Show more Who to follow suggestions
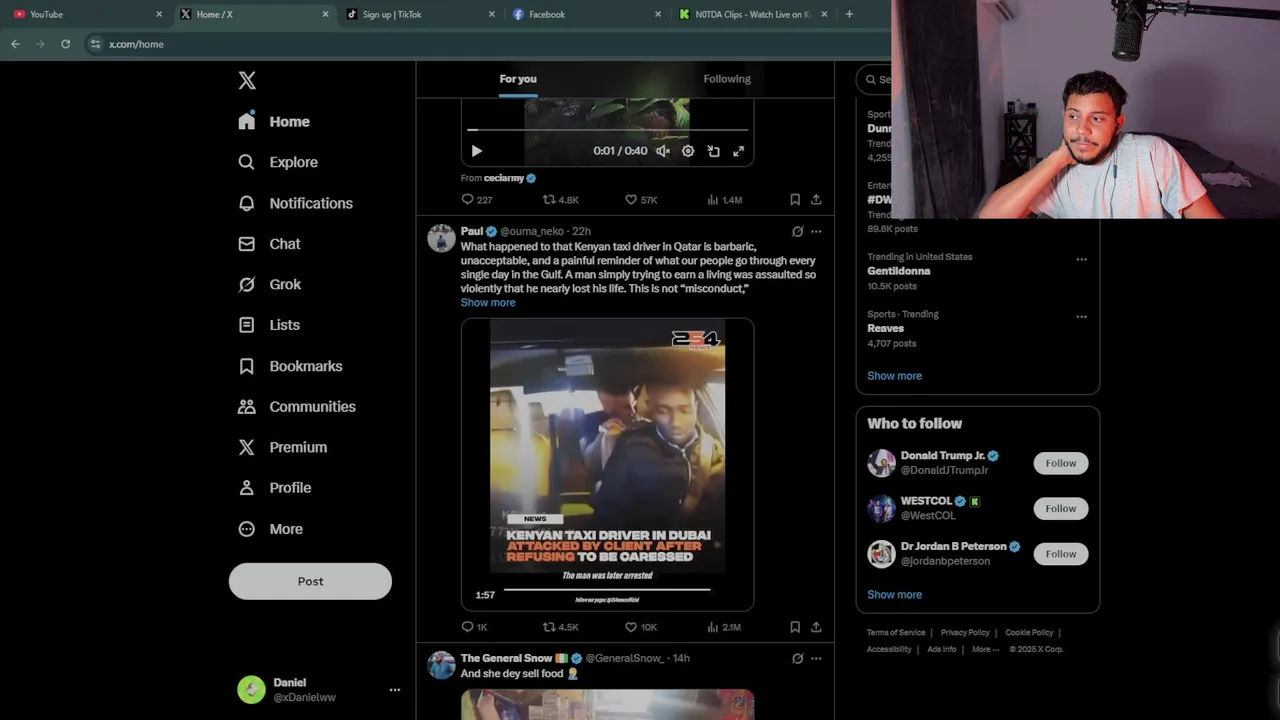Viewport: 1280px width, 720px height. [x=894, y=595]
